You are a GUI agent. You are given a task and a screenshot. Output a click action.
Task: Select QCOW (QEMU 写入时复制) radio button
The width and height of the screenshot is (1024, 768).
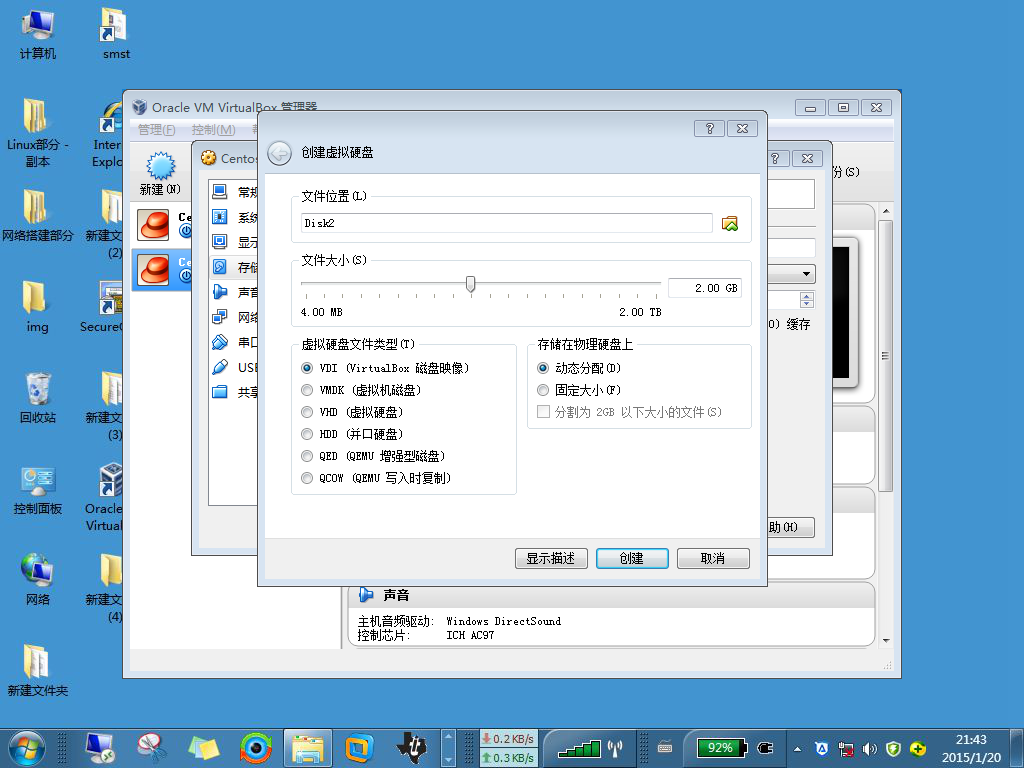(x=307, y=479)
